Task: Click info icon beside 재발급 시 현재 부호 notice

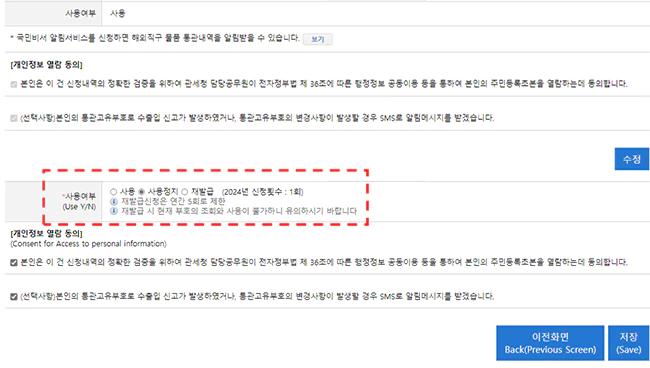Action: click(x=114, y=211)
